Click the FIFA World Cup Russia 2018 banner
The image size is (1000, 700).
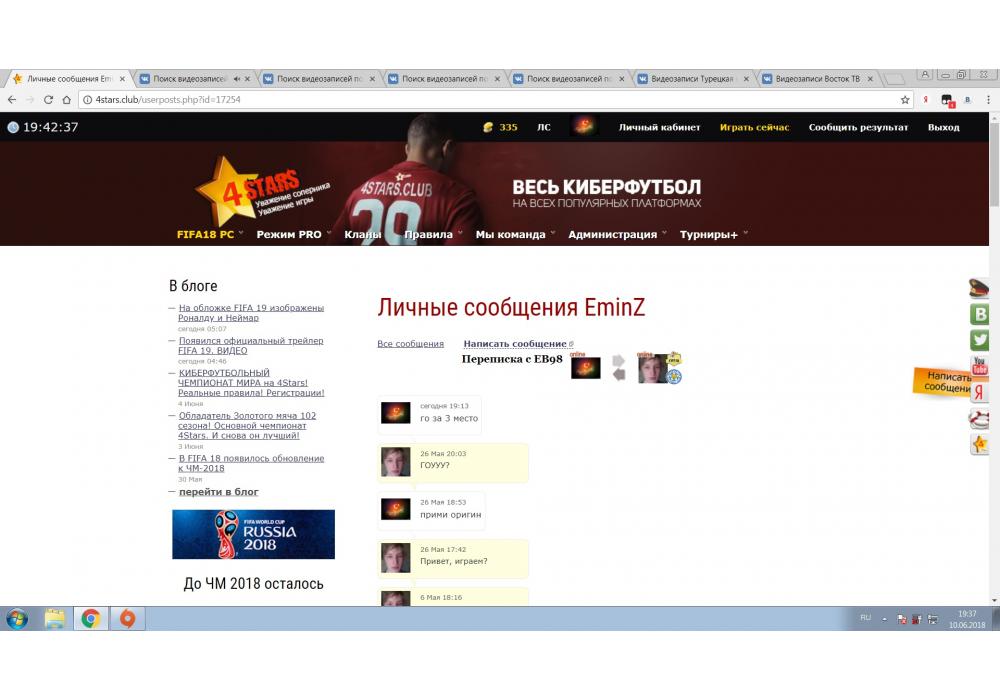click(x=253, y=534)
